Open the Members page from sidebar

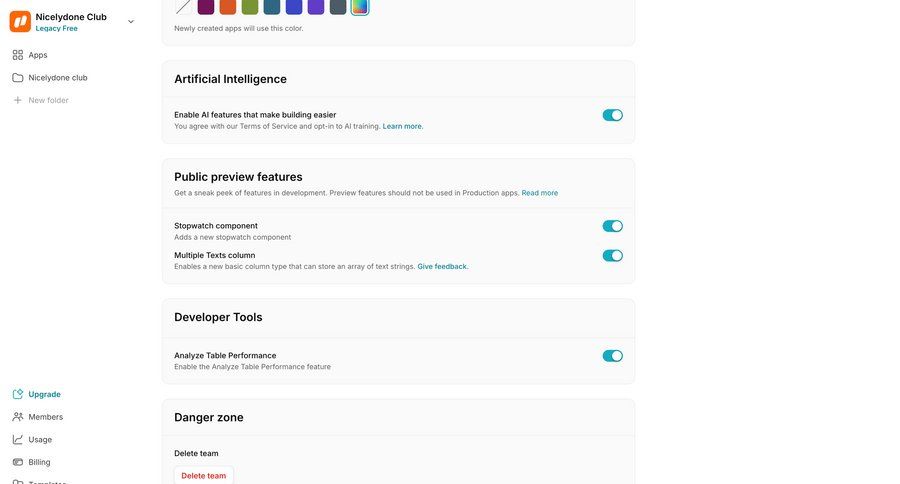point(45,417)
